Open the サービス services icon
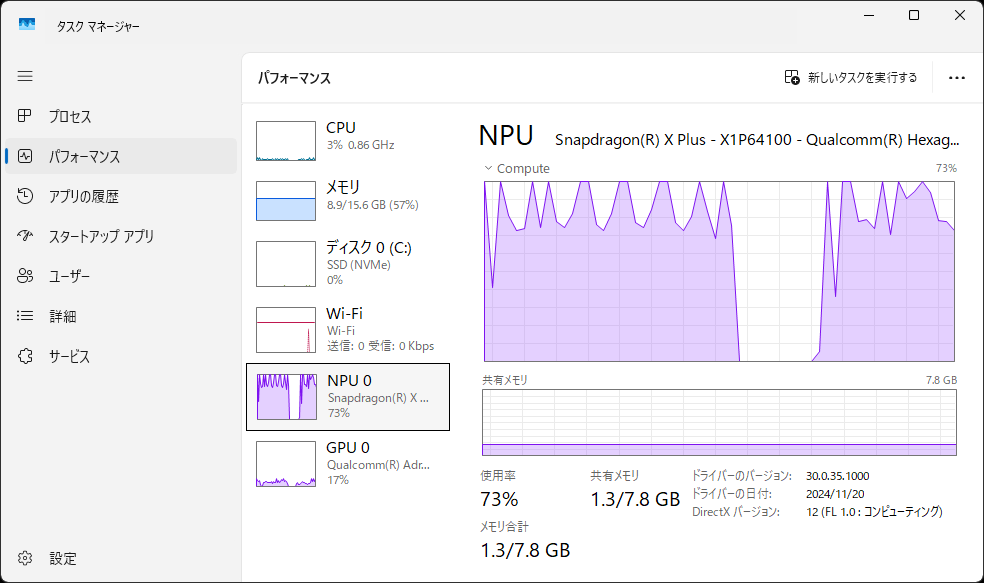The image size is (984, 583). tap(25, 356)
